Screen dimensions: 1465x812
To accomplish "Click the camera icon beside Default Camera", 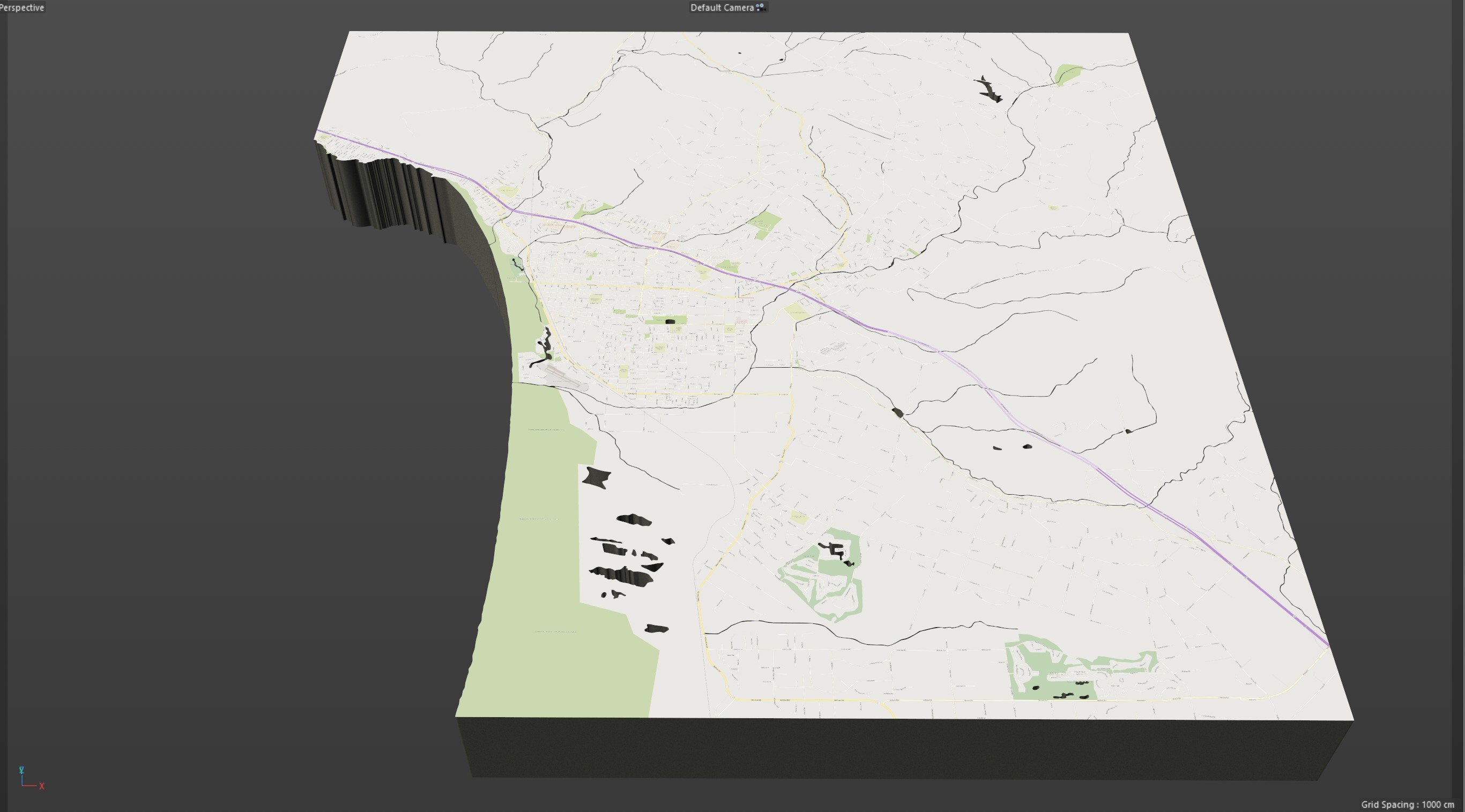I will (761, 8).
